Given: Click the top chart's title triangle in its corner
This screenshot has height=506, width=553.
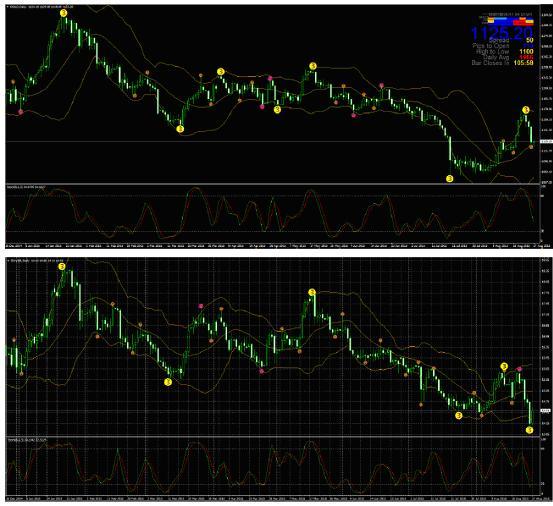Looking at the screenshot, I should (8, 7).
